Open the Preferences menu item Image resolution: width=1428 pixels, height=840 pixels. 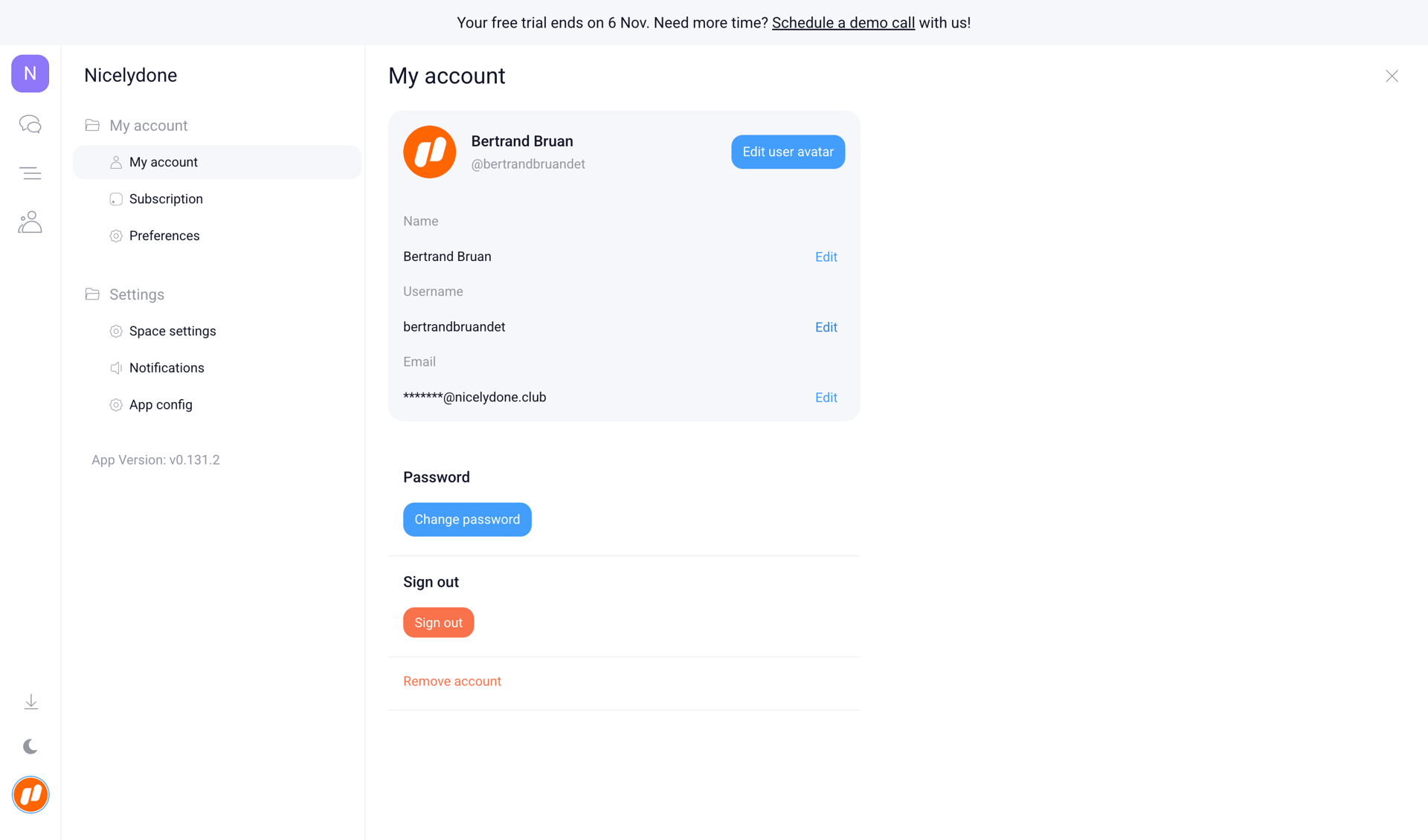[x=164, y=236]
